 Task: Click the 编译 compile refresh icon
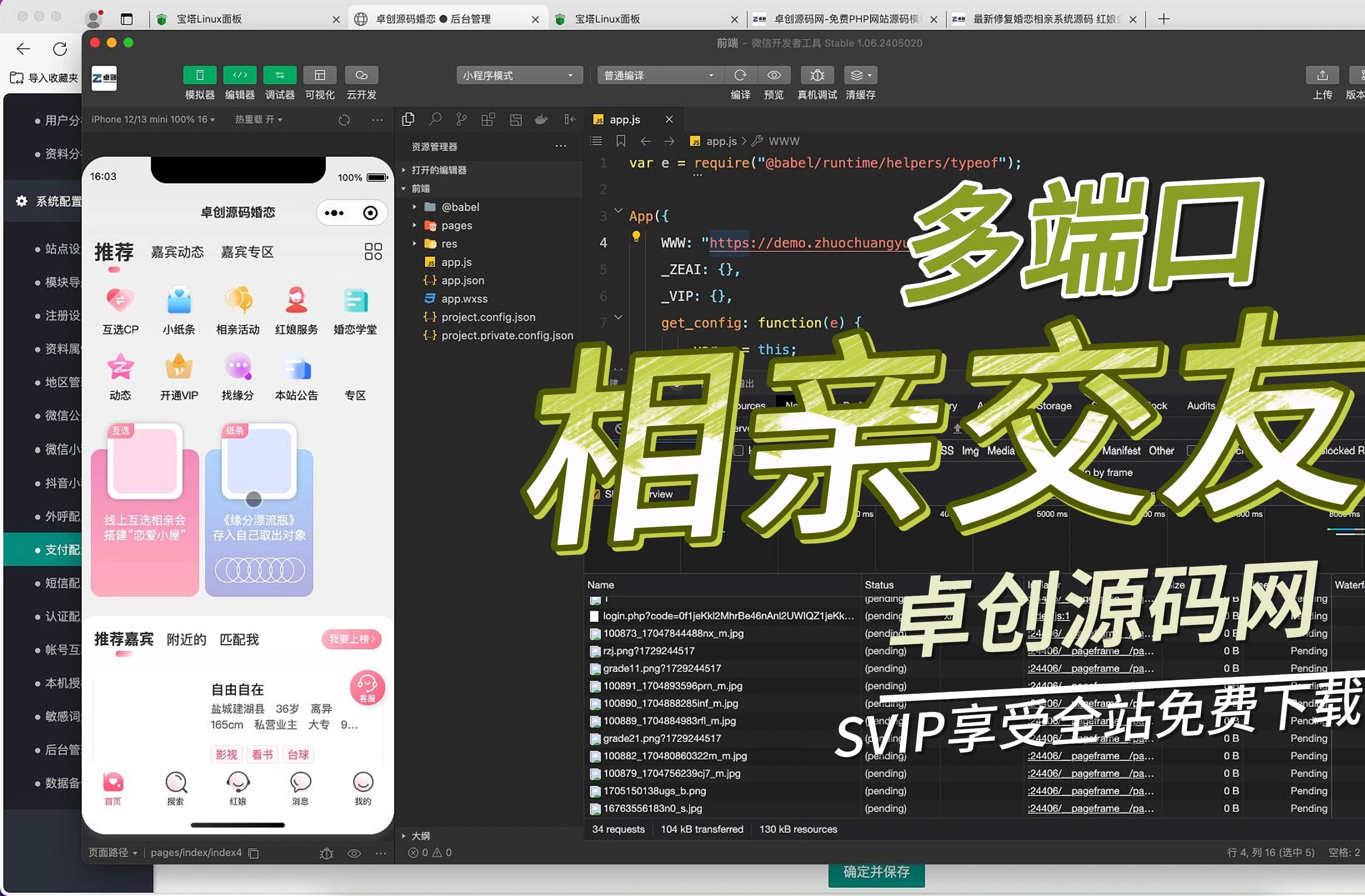pos(740,75)
